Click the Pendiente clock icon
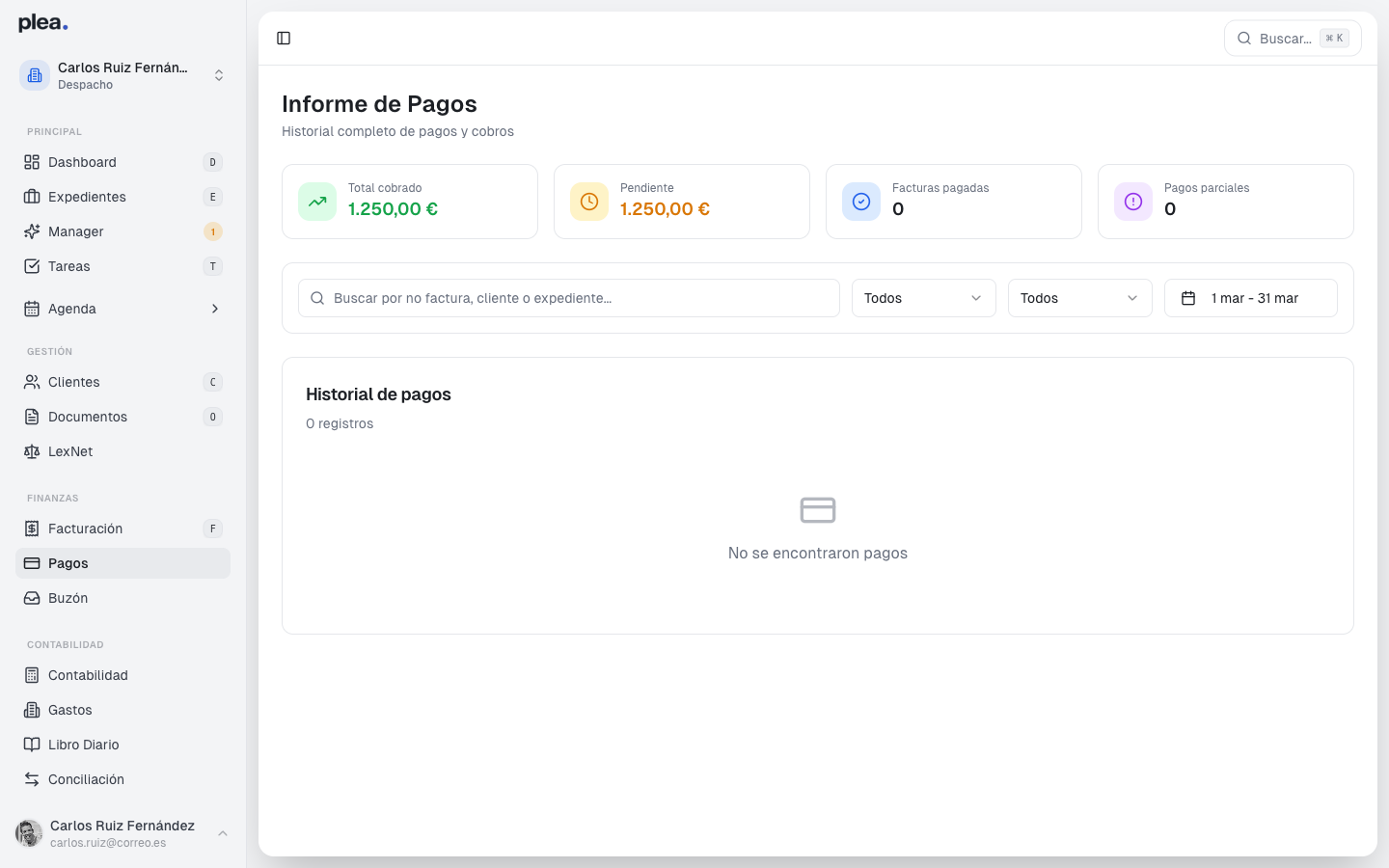 [x=589, y=202]
